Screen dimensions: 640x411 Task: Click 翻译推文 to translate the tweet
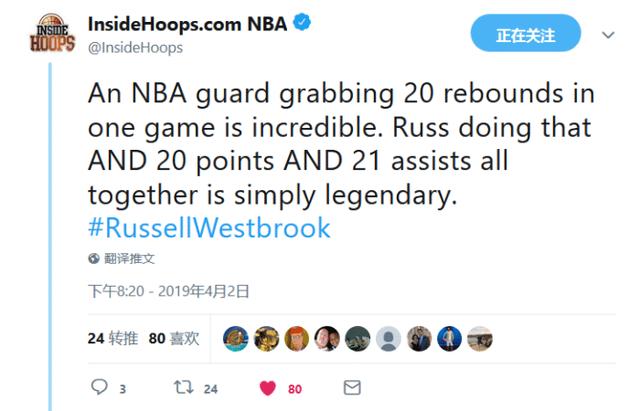coord(129,258)
